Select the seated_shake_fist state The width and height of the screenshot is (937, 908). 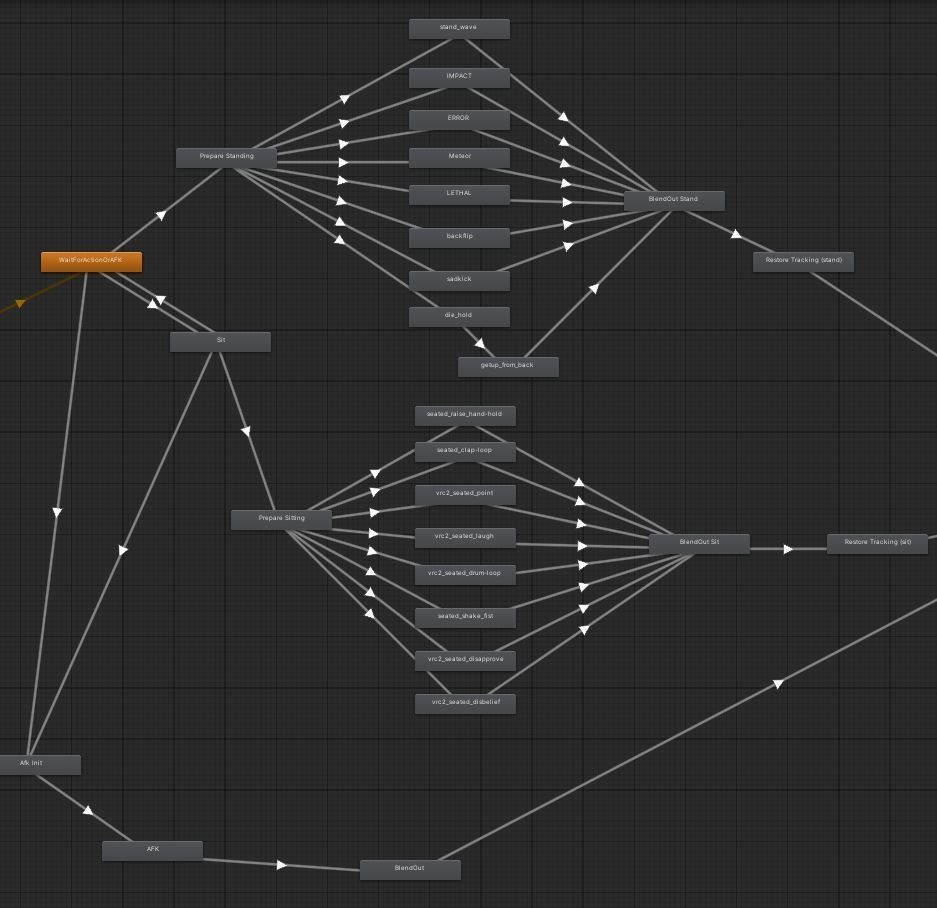tap(465, 617)
